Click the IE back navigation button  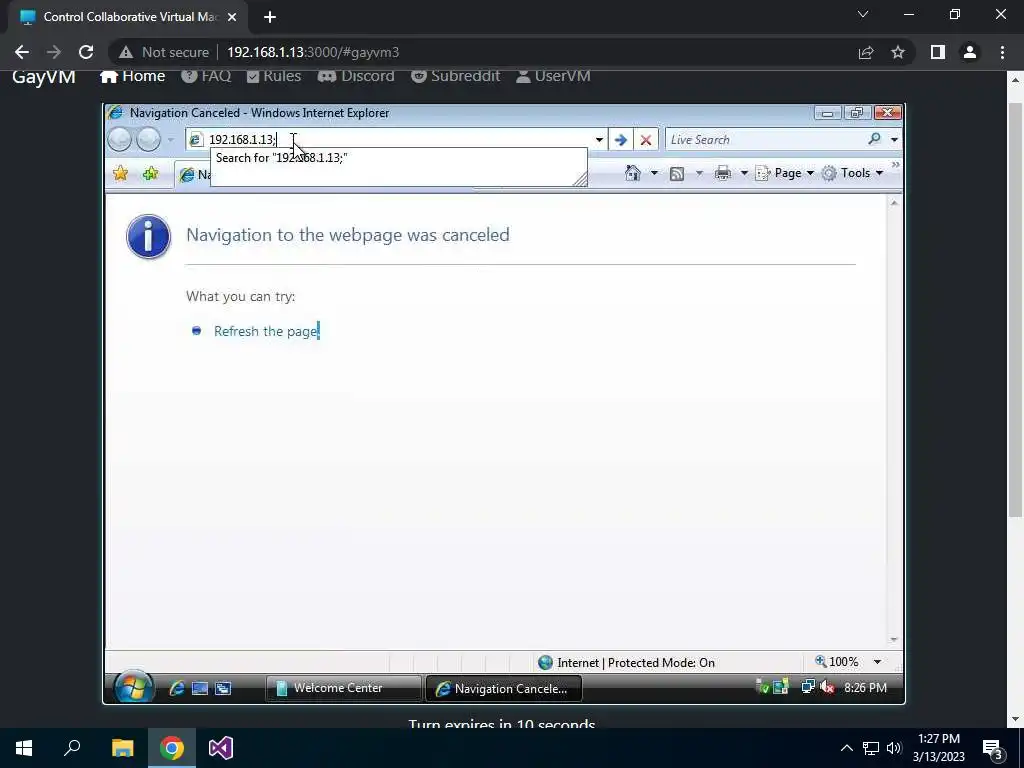pyautogui.click(x=120, y=139)
